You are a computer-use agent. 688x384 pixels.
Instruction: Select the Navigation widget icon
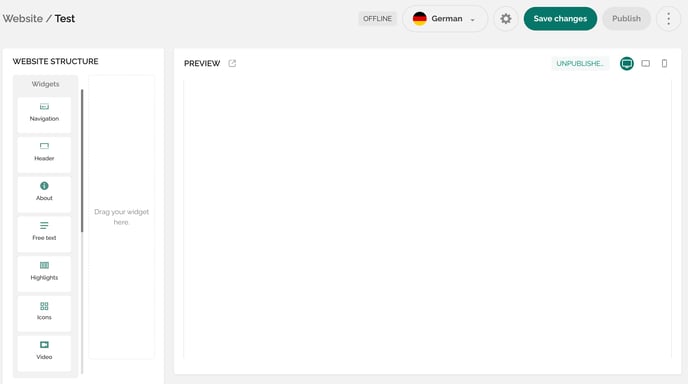coord(44,107)
